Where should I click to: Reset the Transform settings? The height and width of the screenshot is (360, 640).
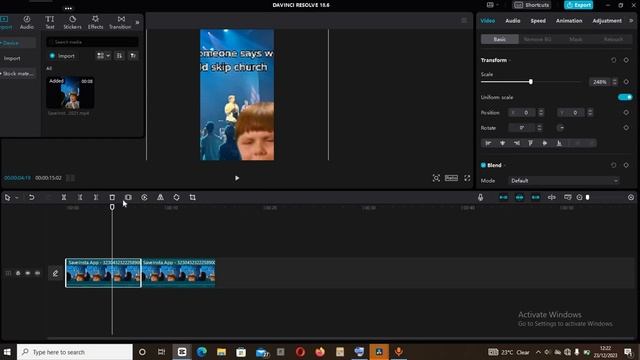tap(613, 60)
